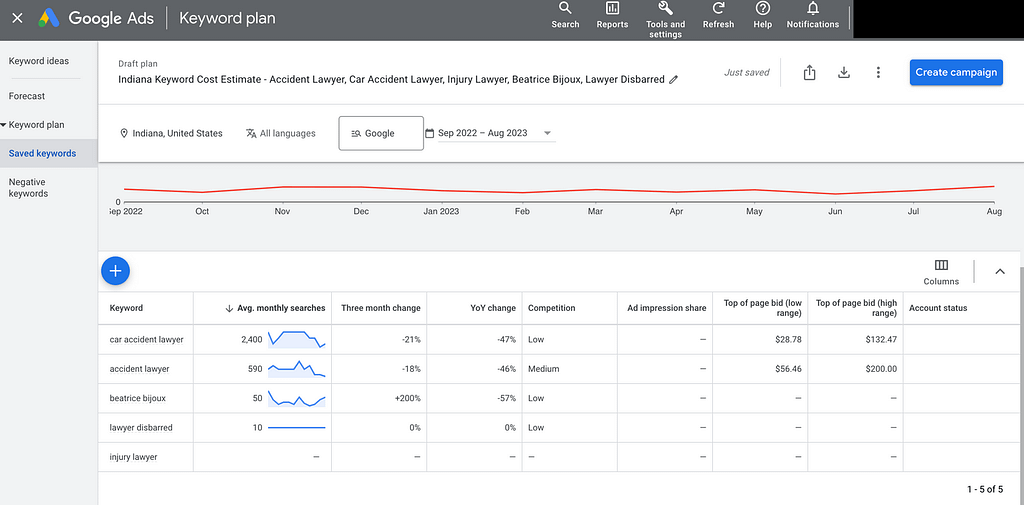
Task: Open Tools and settings wrench
Action: tap(665, 20)
